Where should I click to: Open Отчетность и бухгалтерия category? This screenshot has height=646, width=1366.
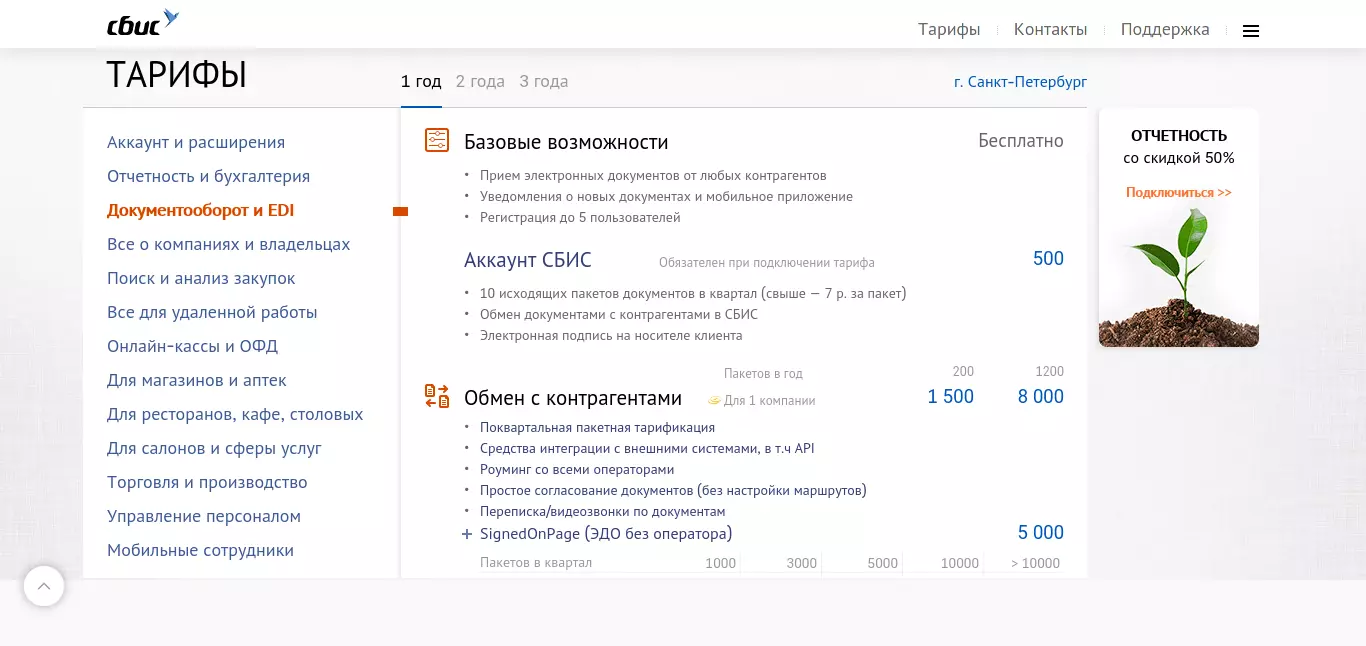208,176
